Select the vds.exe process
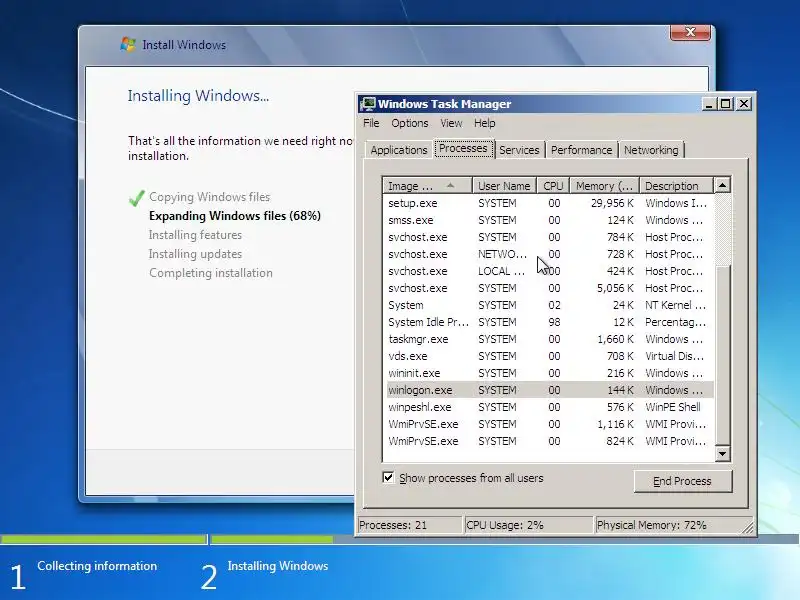The image size is (800, 600). 548,356
